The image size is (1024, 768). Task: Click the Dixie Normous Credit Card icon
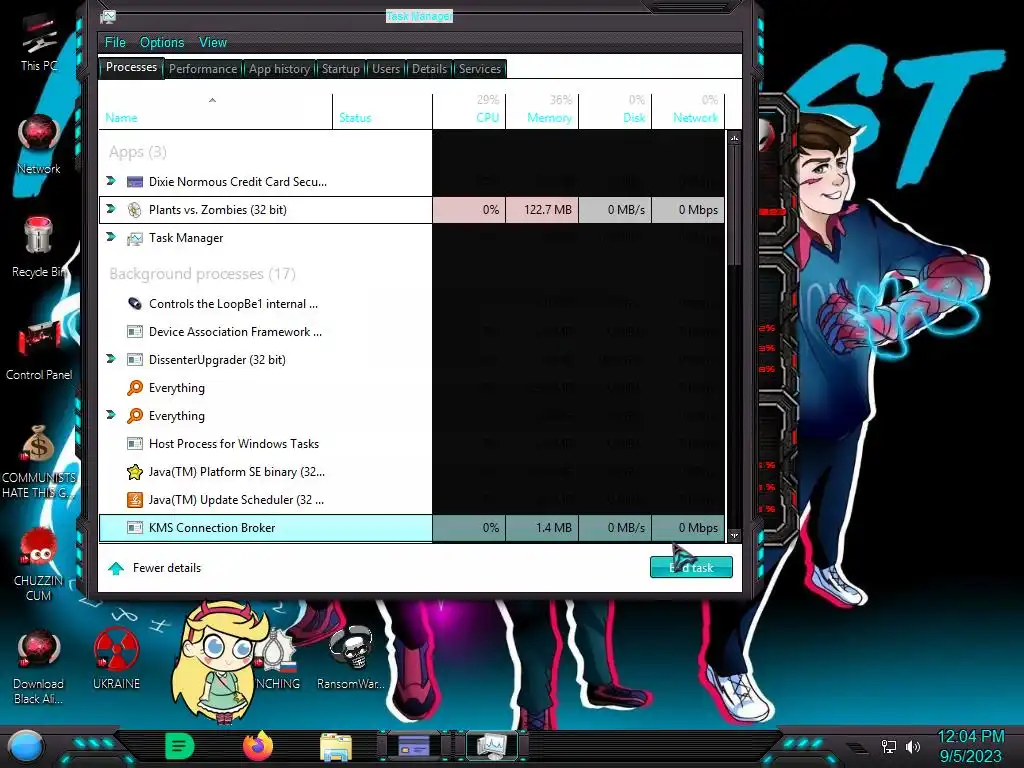tap(135, 182)
